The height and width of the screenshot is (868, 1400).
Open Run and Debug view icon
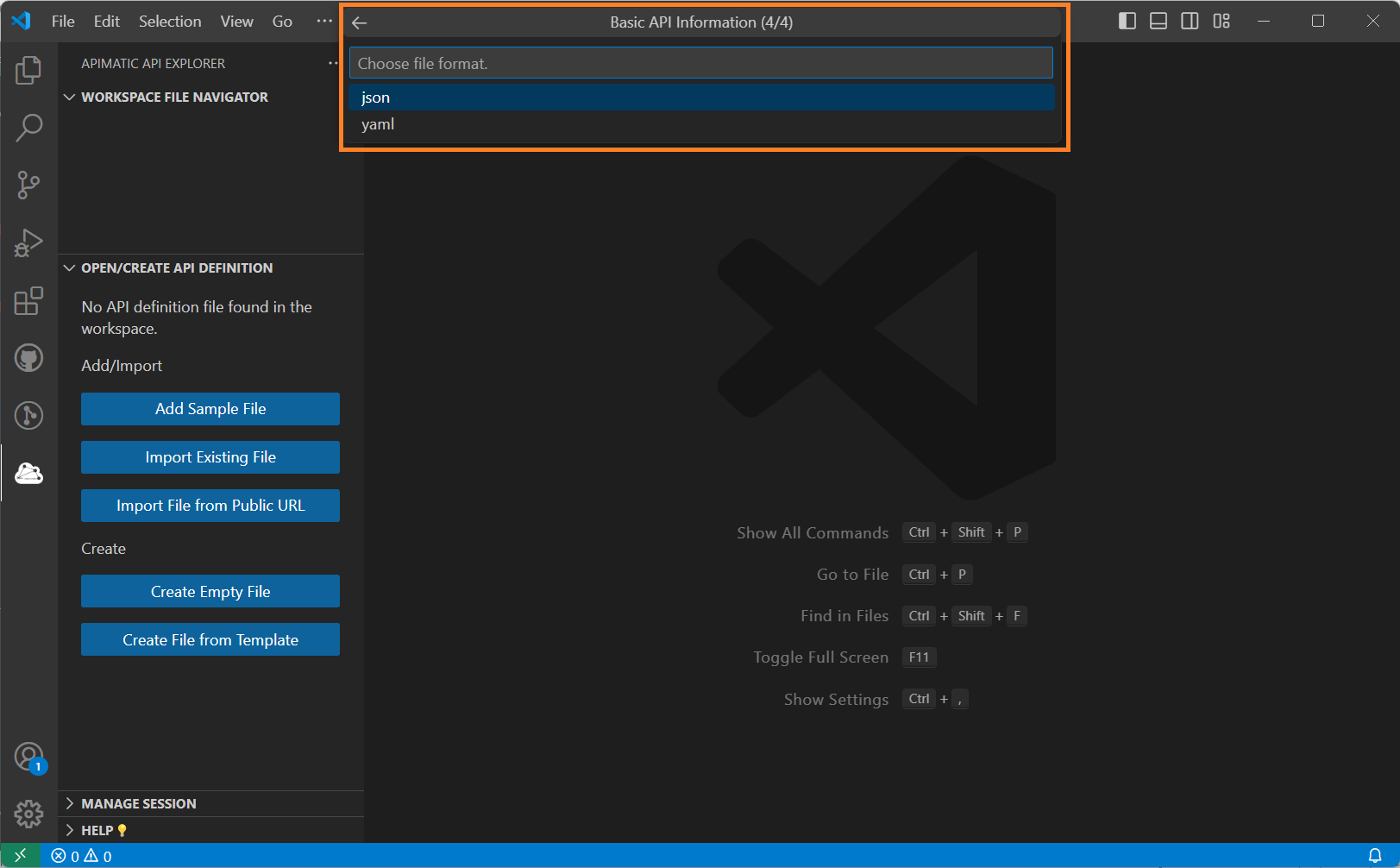pyautogui.click(x=28, y=242)
